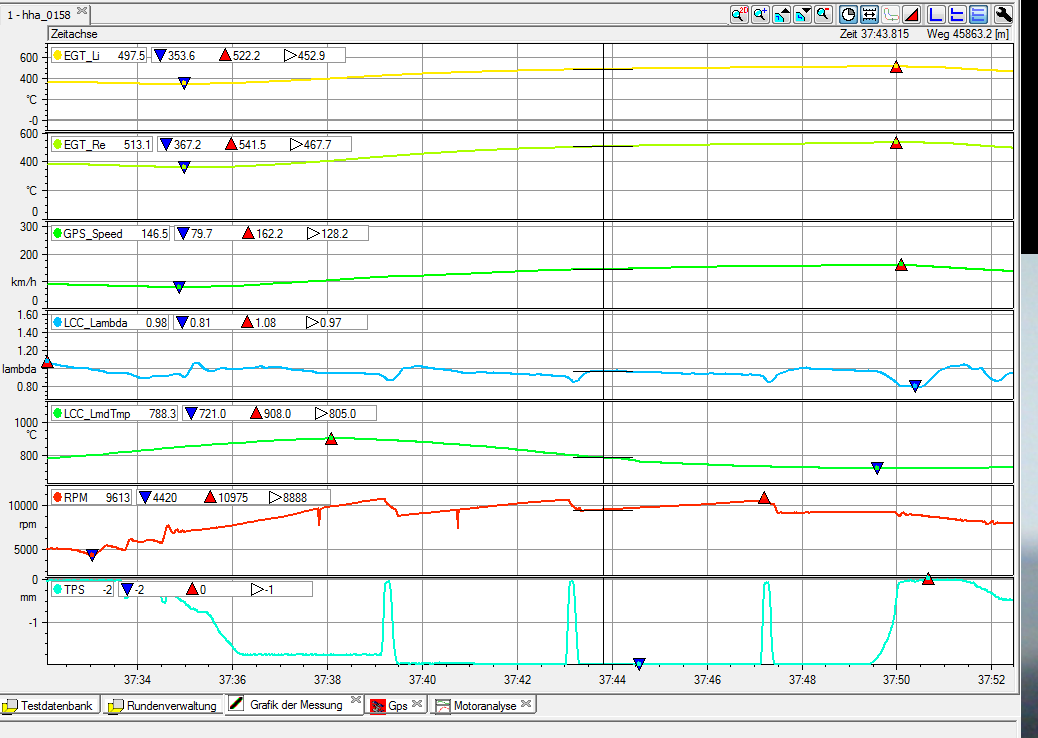This screenshot has width=1038, height=738.
Task: Click the track map outline icon
Action: 891,14
